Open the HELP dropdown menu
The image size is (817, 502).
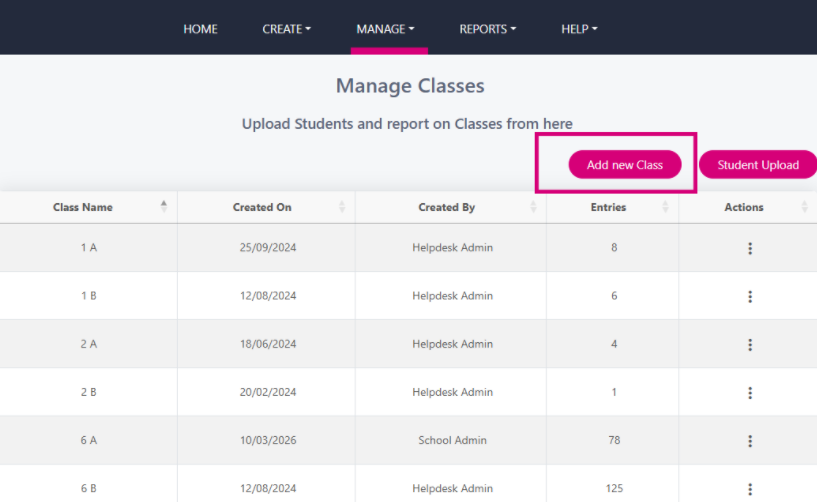coord(579,29)
